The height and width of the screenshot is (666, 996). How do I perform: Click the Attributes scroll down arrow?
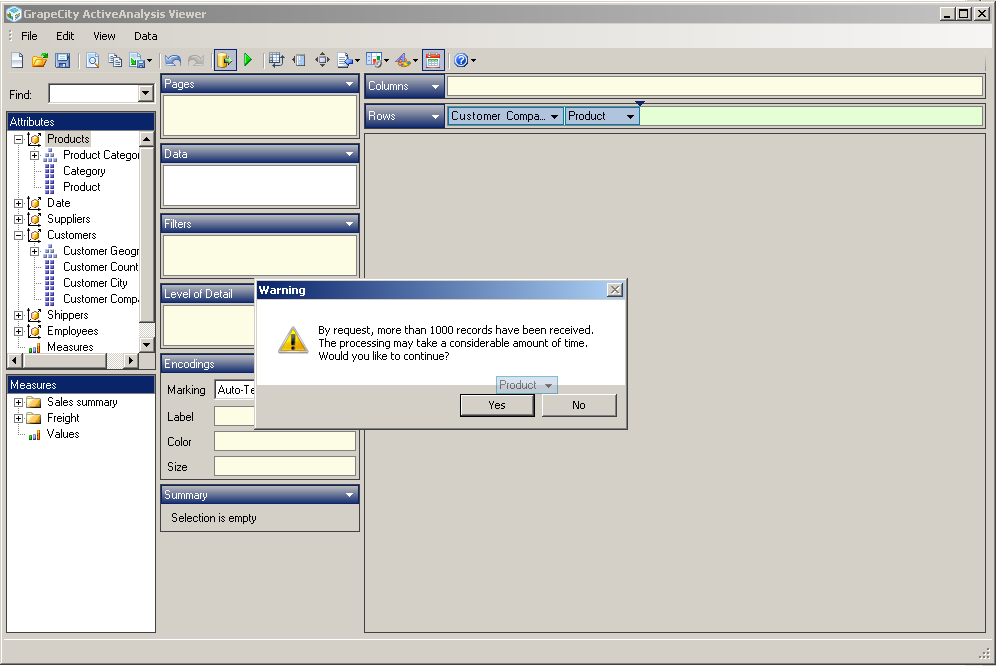tap(147, 345)
